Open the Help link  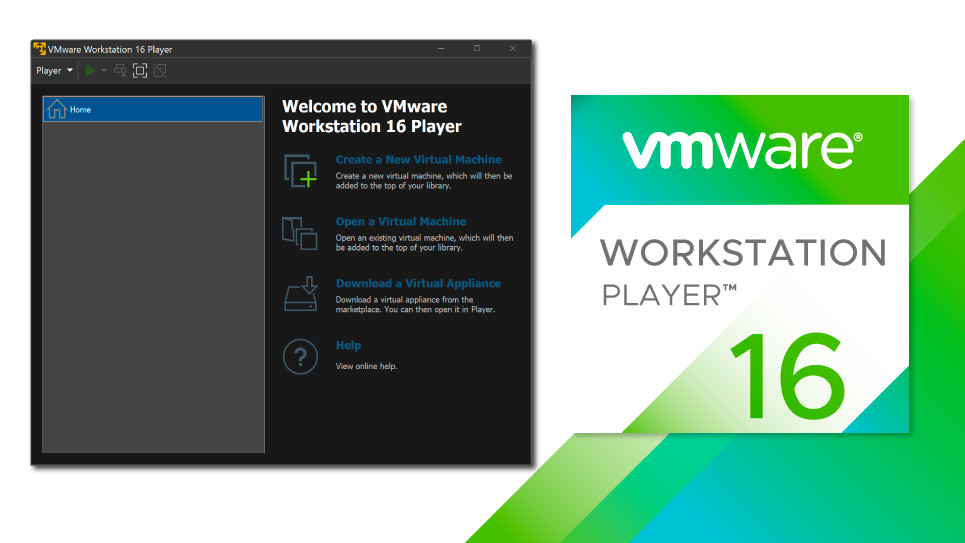tap(348, 346)
